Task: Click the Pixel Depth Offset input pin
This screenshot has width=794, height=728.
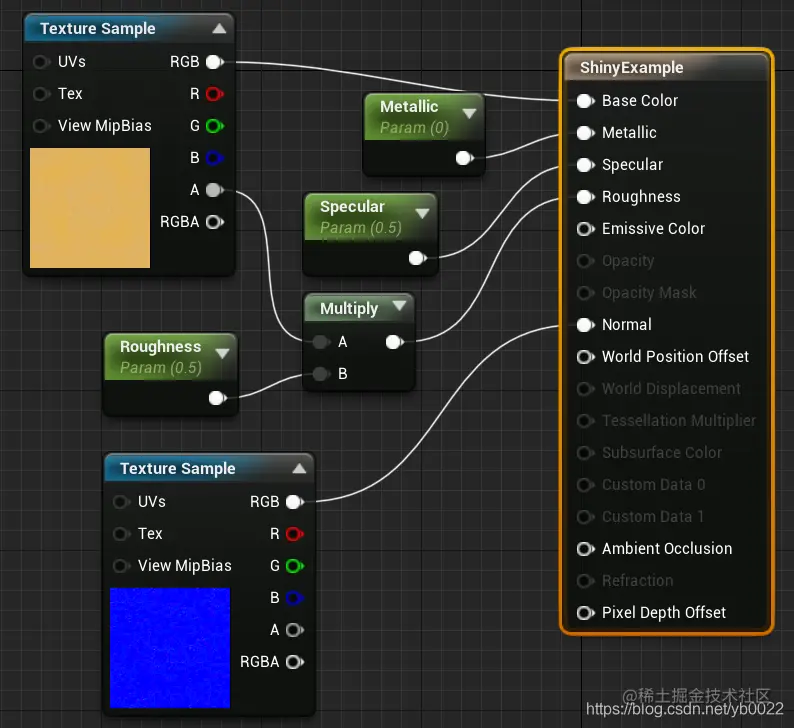Action: (586, 613)
